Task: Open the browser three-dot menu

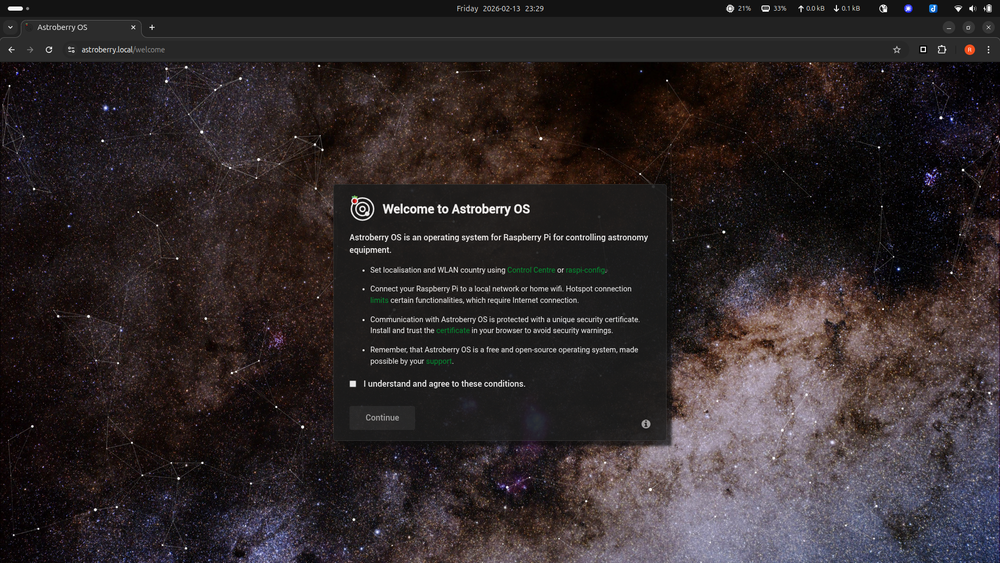Action: click(x=988, y=49)
